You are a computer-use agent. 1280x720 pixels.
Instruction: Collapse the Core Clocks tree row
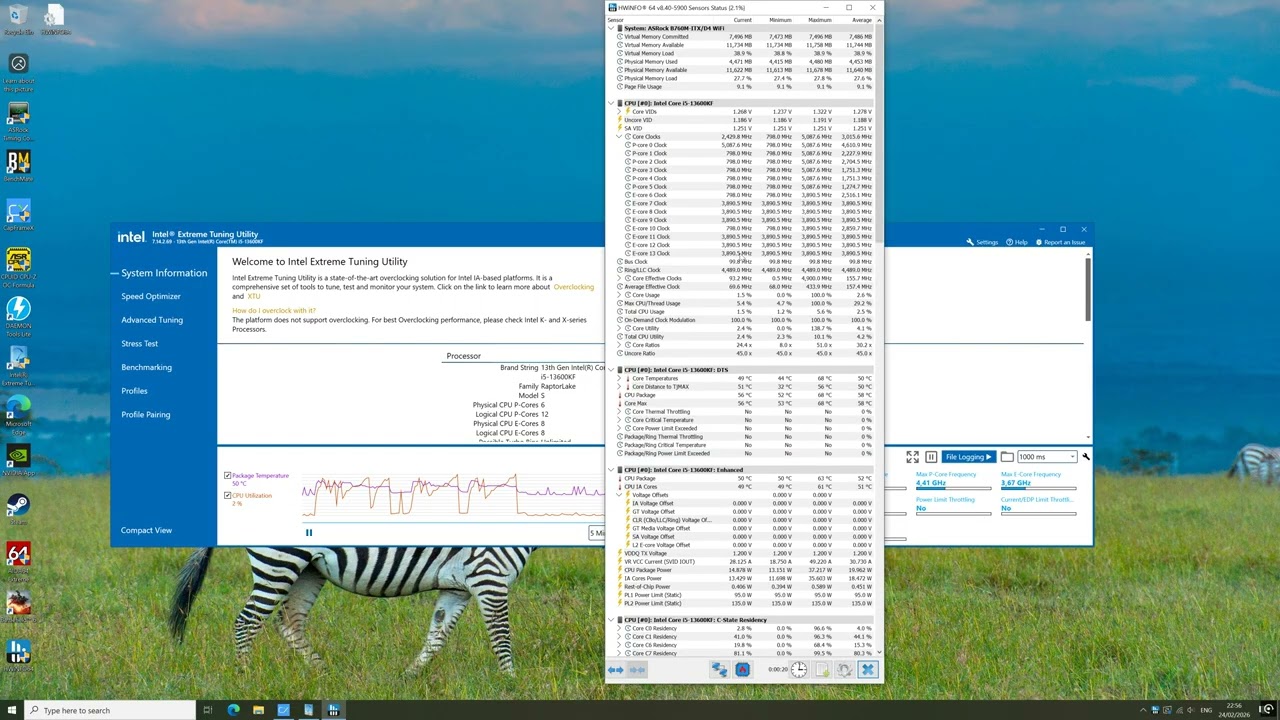click(620, 137)
